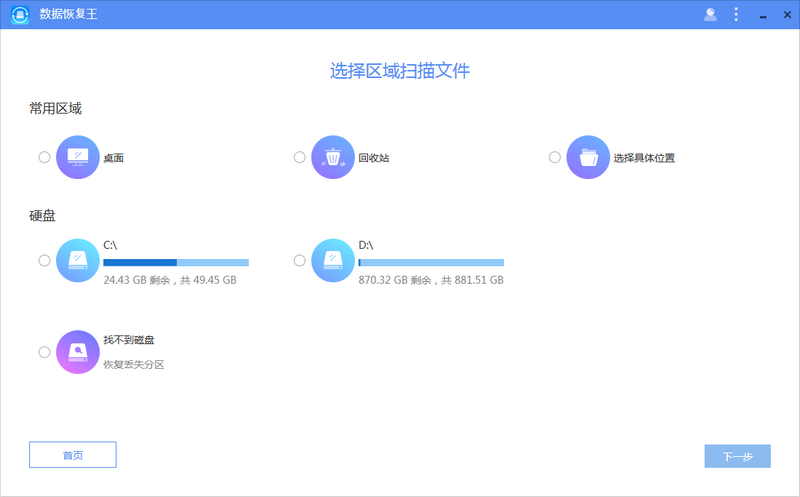
Task: Select the 桌面 radio button
Action: tap(44, 157)
